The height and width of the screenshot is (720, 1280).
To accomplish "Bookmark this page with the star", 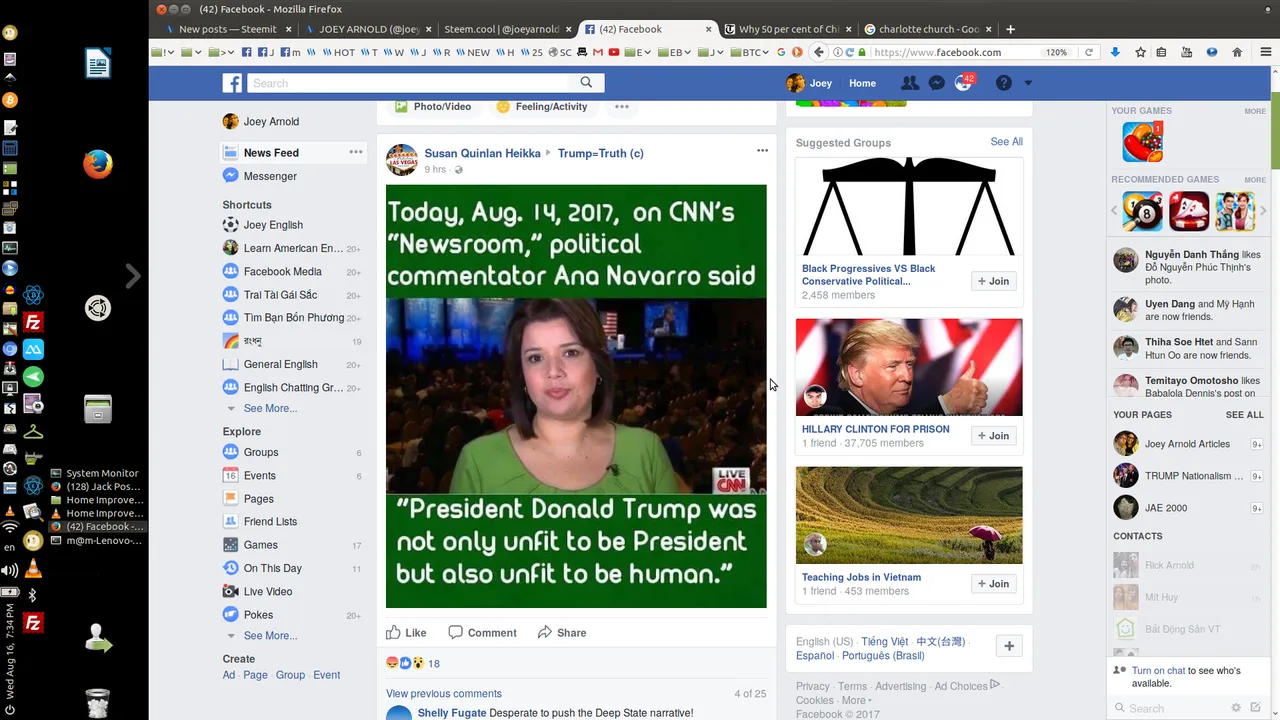I will [x=1140, y=52].
